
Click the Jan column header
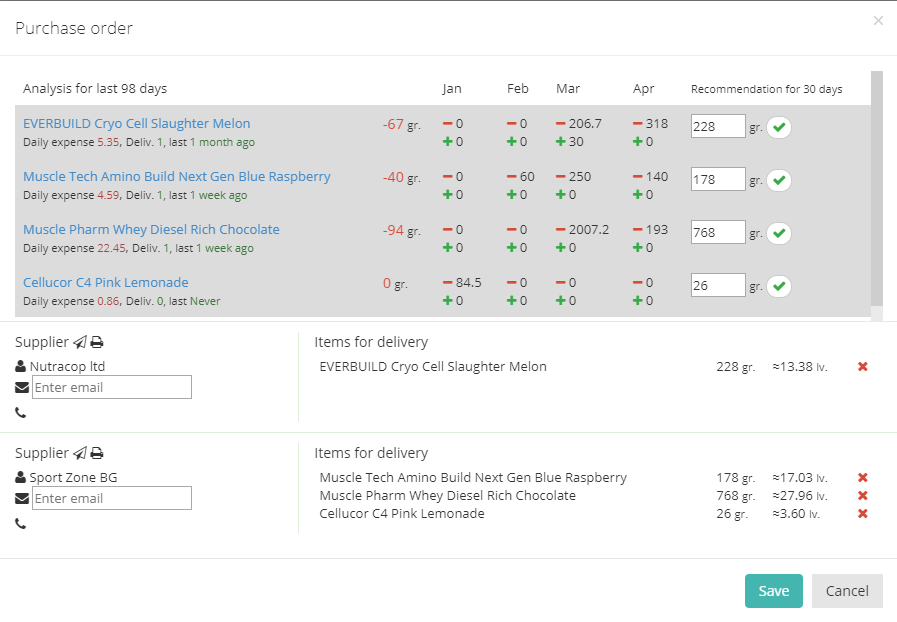pos(451,89)
